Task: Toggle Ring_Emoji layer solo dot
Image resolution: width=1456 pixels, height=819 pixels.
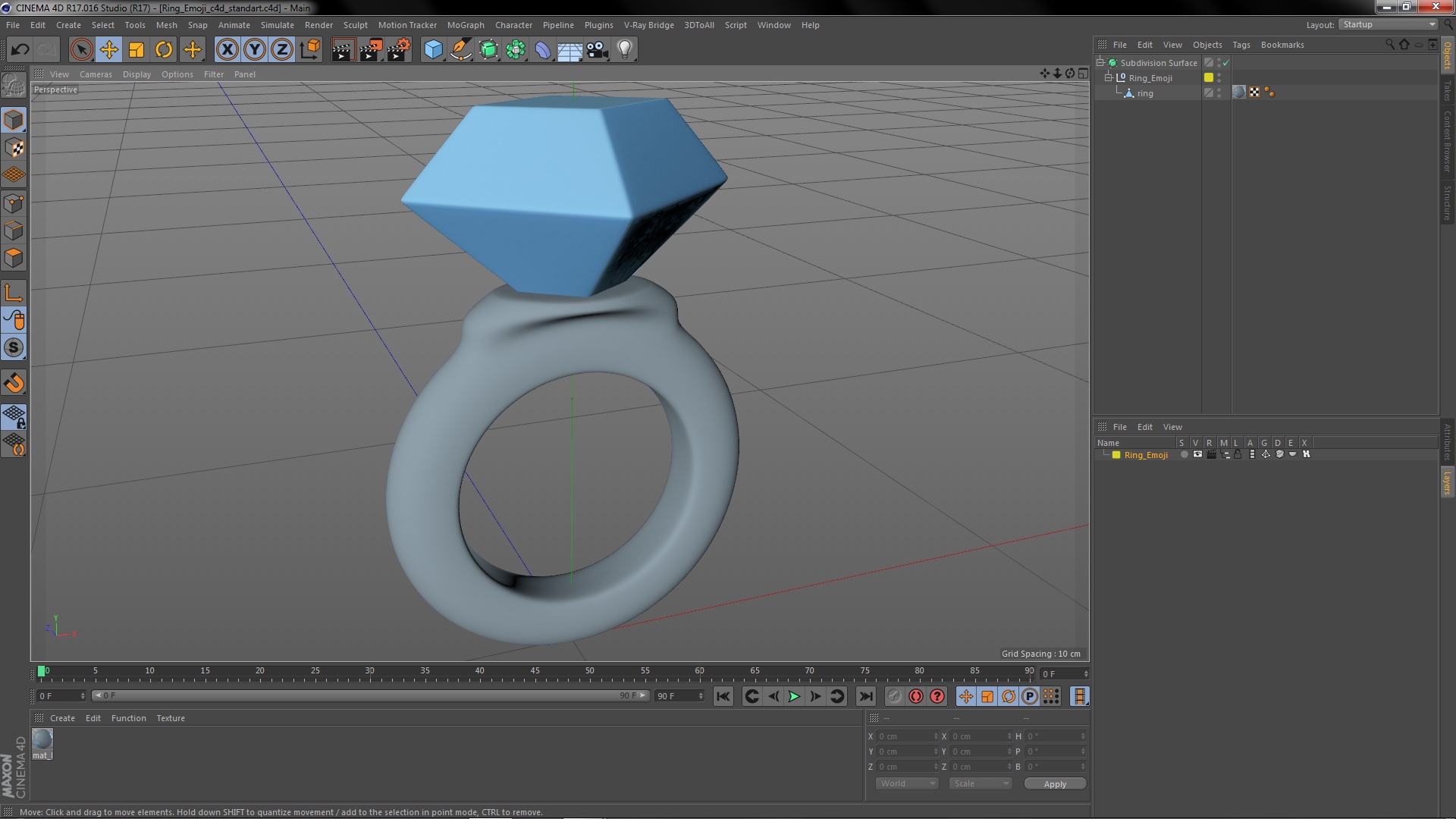Action: (x=1184, y=455)
